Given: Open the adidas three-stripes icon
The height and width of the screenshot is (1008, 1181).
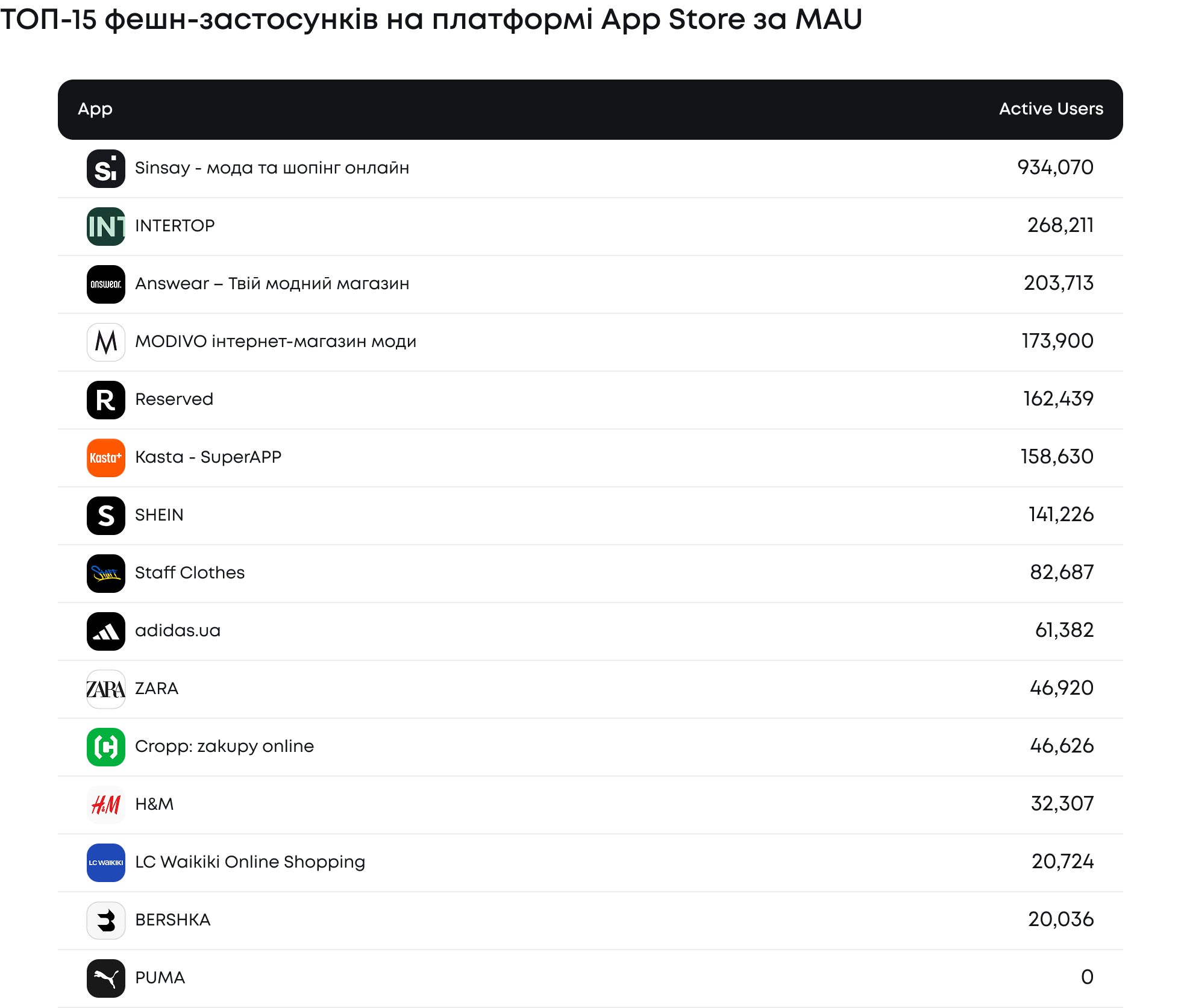Looking at the screenshot, I should 106,631.
